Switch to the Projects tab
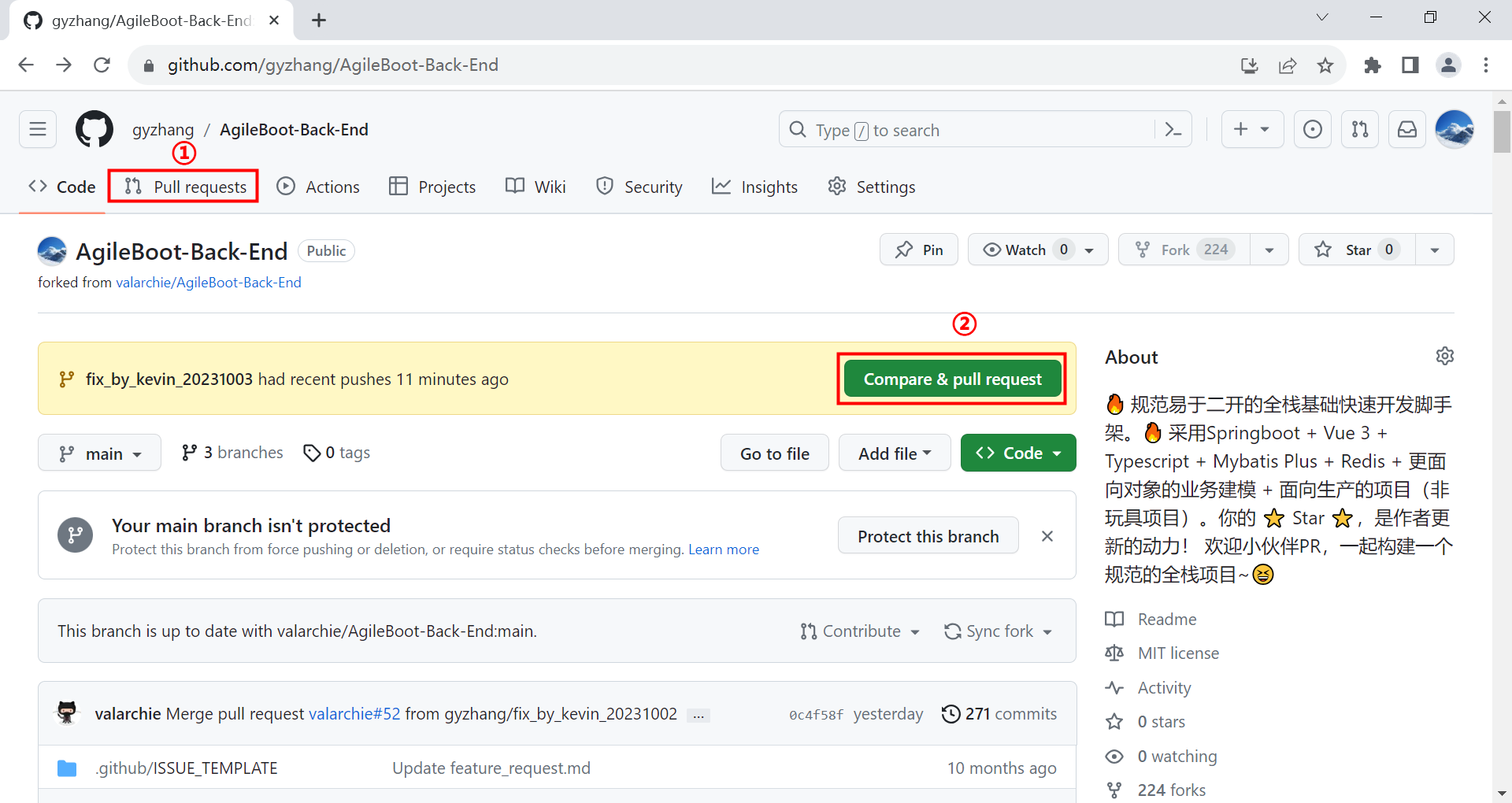This screenshot has width=1512, height=803. (432, 187)
